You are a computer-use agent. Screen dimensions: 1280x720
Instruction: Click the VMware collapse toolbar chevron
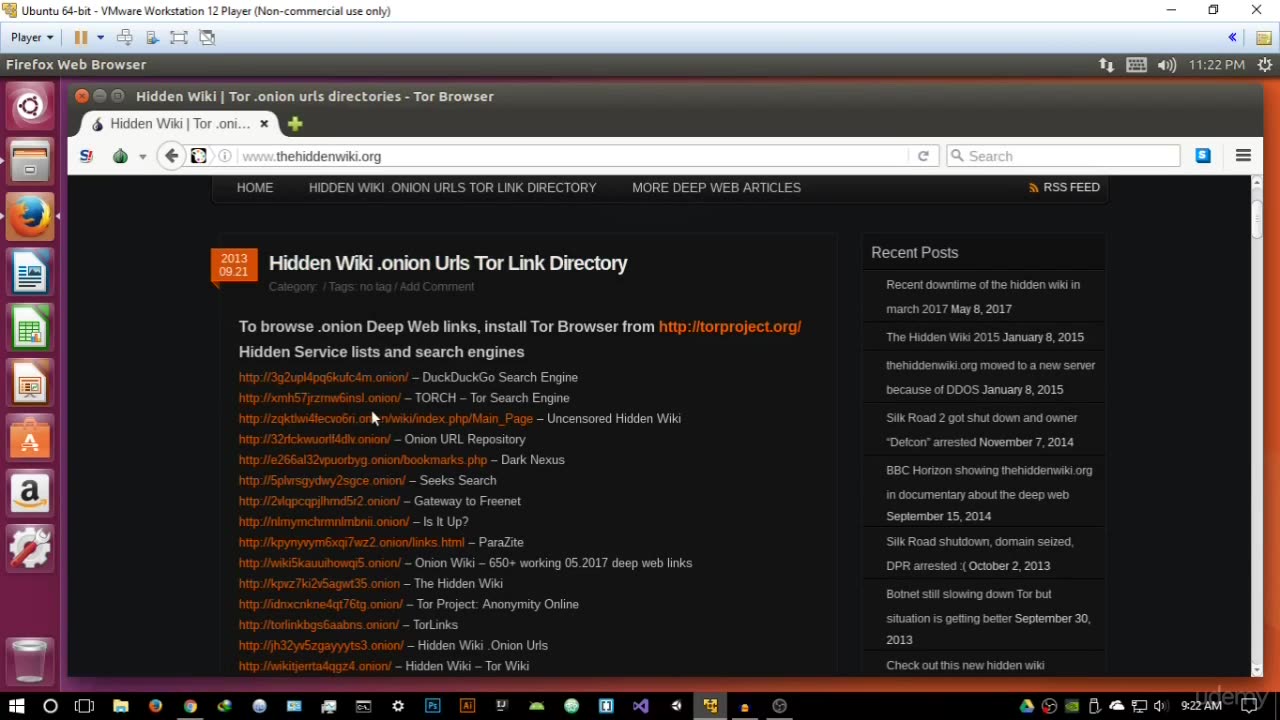pyautogui.click(x=1232, y=37)
